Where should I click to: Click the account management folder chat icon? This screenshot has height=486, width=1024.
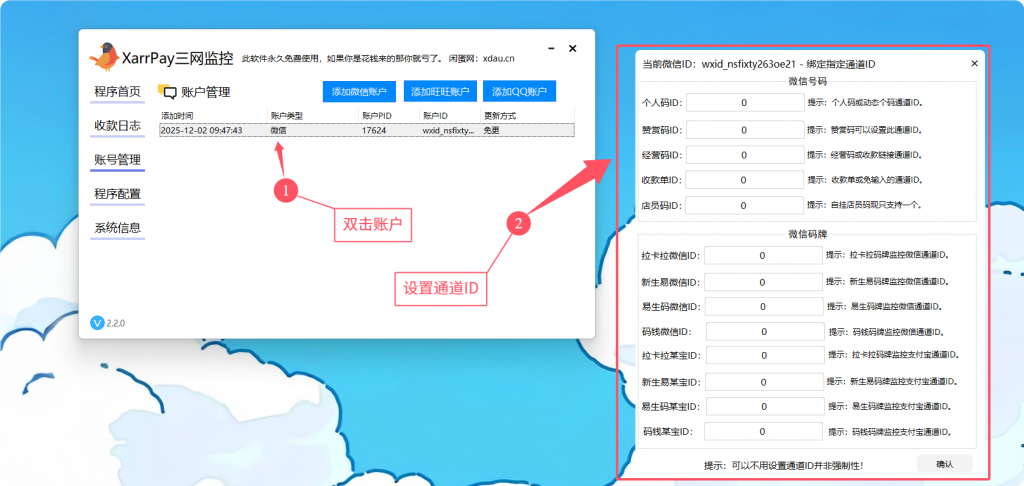tap(167, 92)
